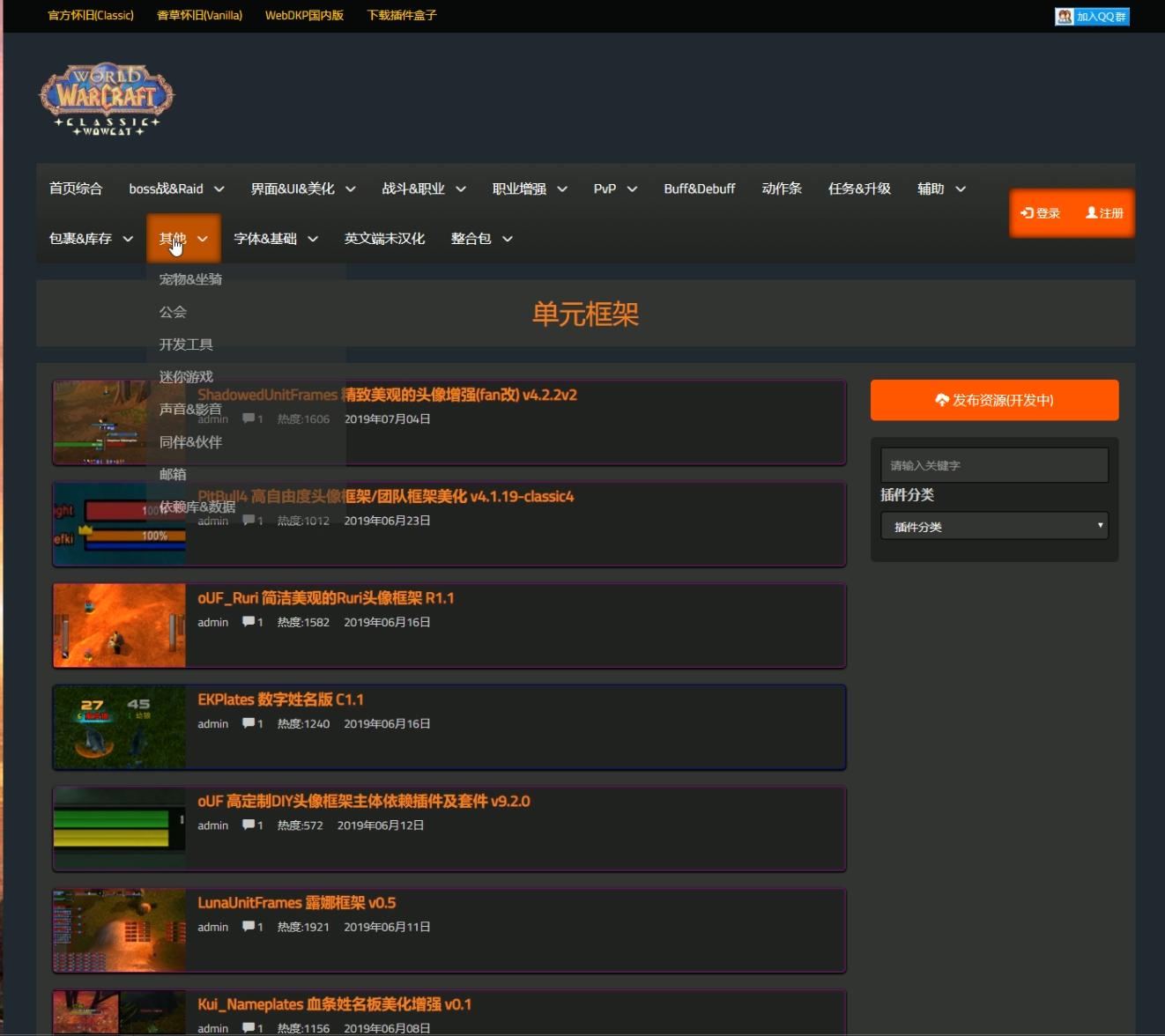Image resolution: width=1165 pixels, height=1036 pixels.
Task: Expand 战斗&职业 dropdown menu
Action: point(424,189)
